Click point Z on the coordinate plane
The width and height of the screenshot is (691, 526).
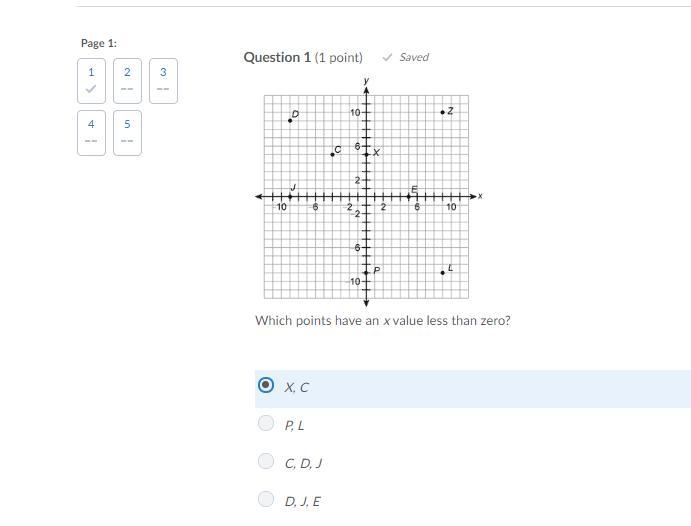pos(442,112)
